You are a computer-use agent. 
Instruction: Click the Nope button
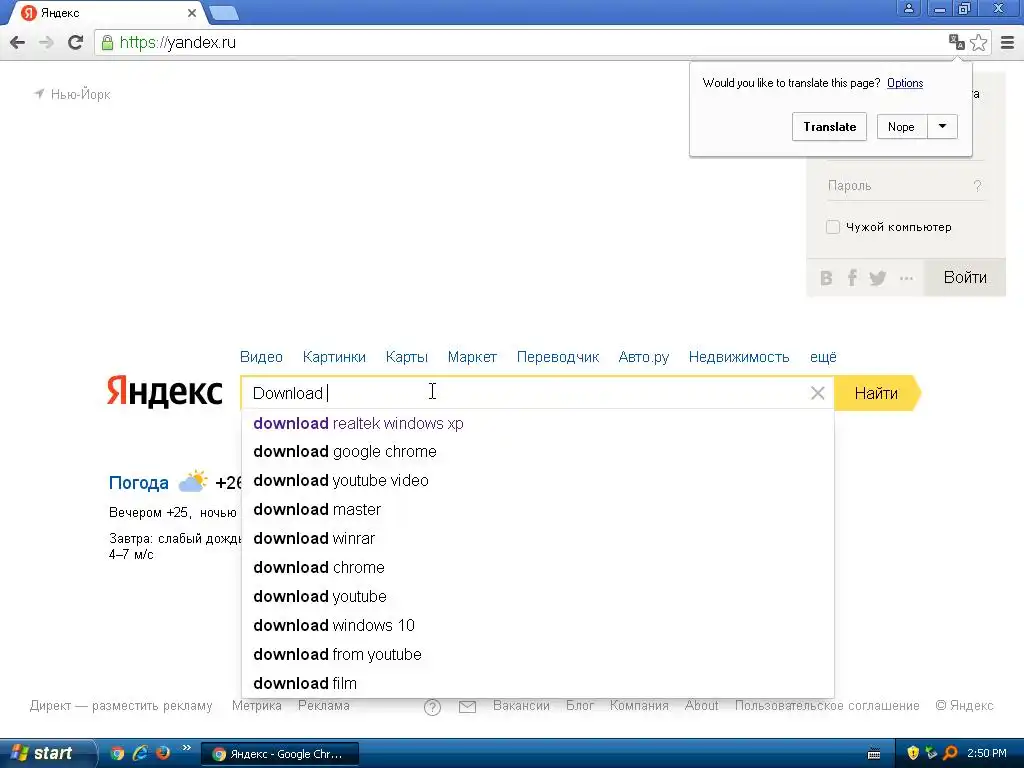pos(901,127)
